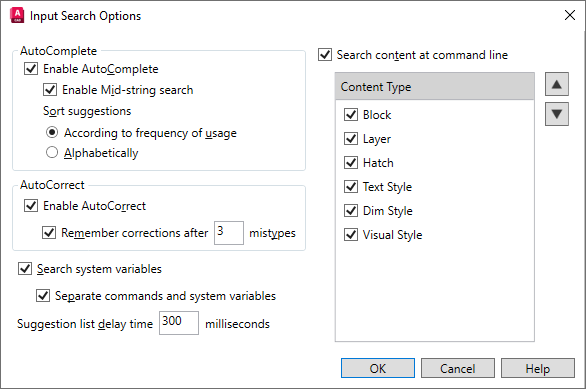Move content type up with arrow

[x=556, y=84]
